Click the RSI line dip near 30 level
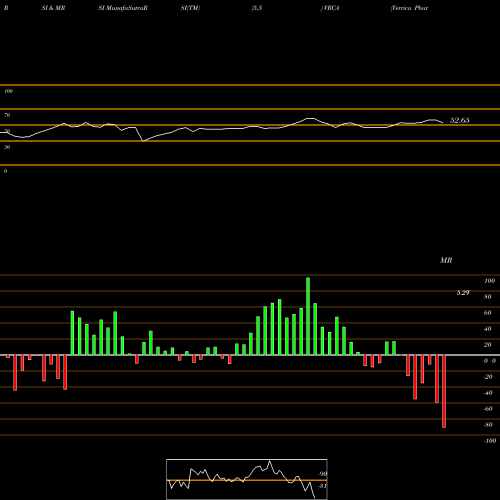Viewport: 500px width, 500px height. [143, 141]
